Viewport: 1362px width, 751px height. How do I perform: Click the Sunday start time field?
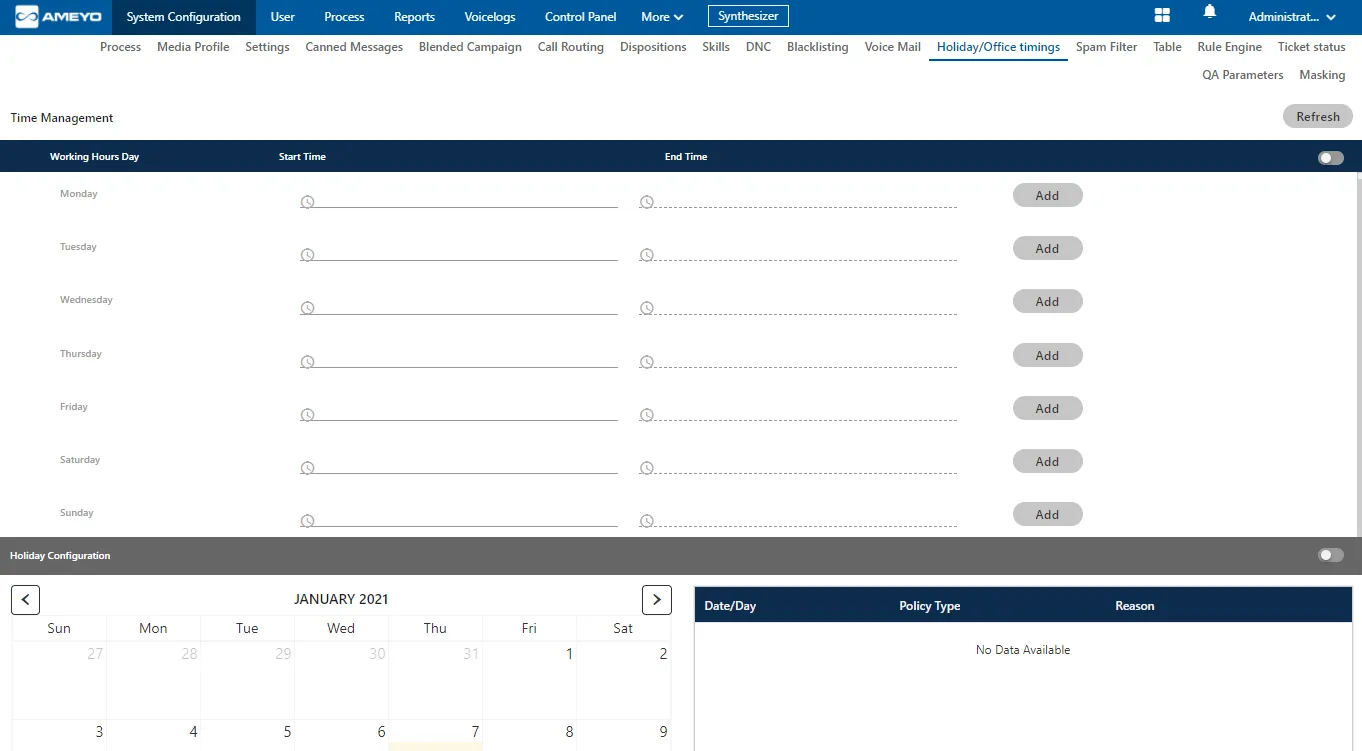pos(459,521)
